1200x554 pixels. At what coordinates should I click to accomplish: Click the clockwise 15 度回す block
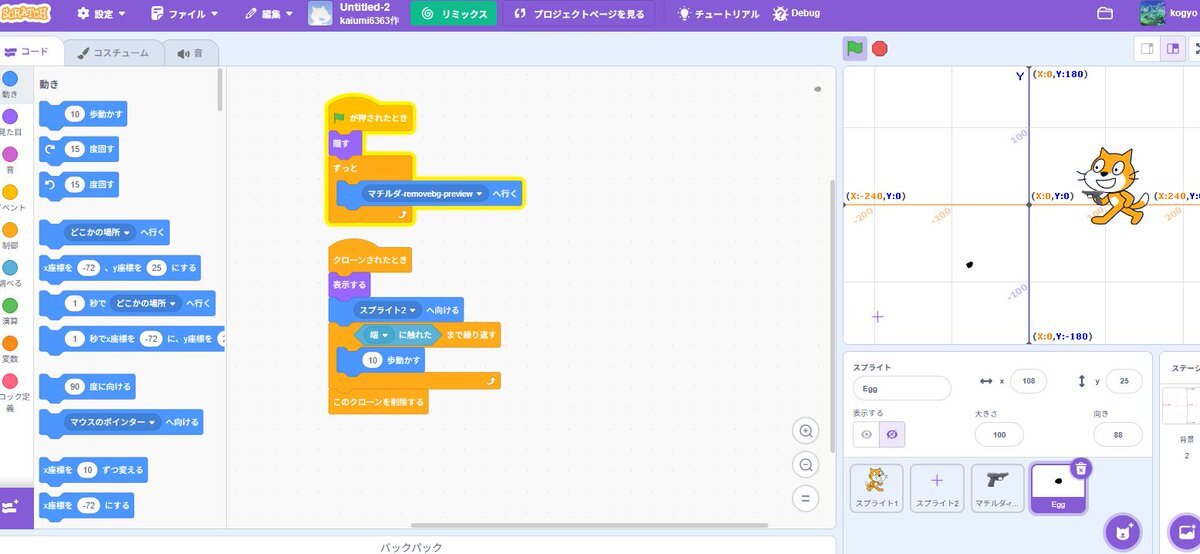[x=79, y=150]
